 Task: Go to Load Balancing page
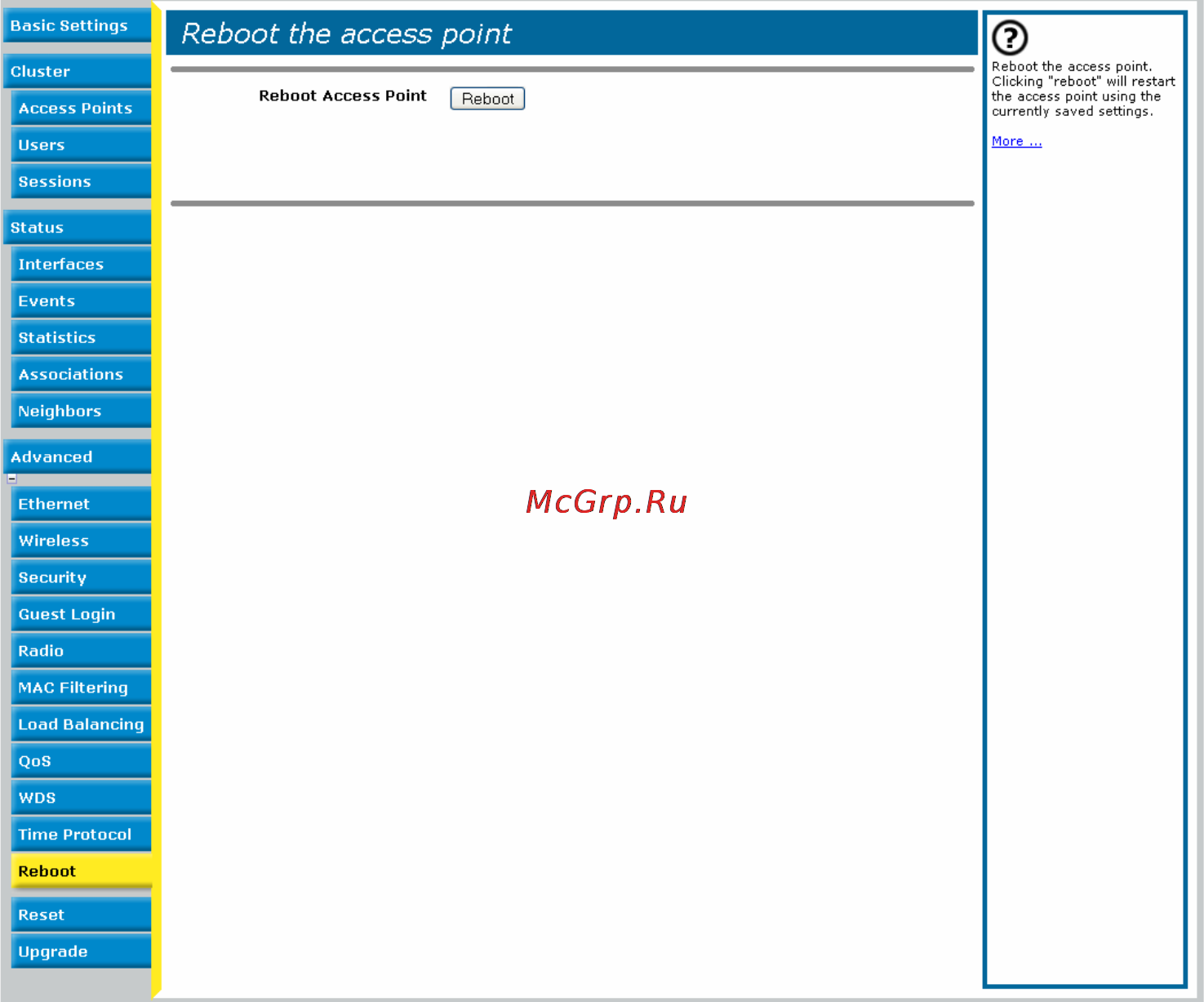[81, 724]
